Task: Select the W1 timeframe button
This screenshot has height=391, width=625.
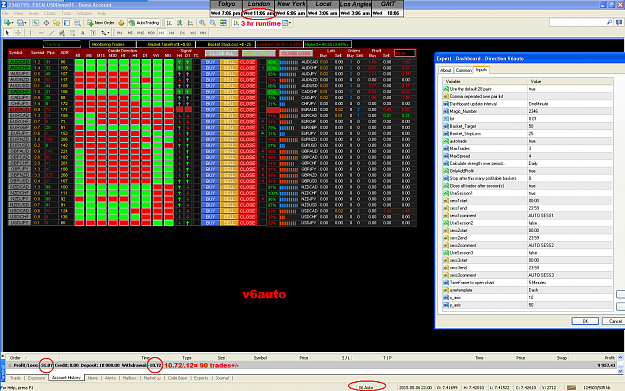Action: pos(193,33)
